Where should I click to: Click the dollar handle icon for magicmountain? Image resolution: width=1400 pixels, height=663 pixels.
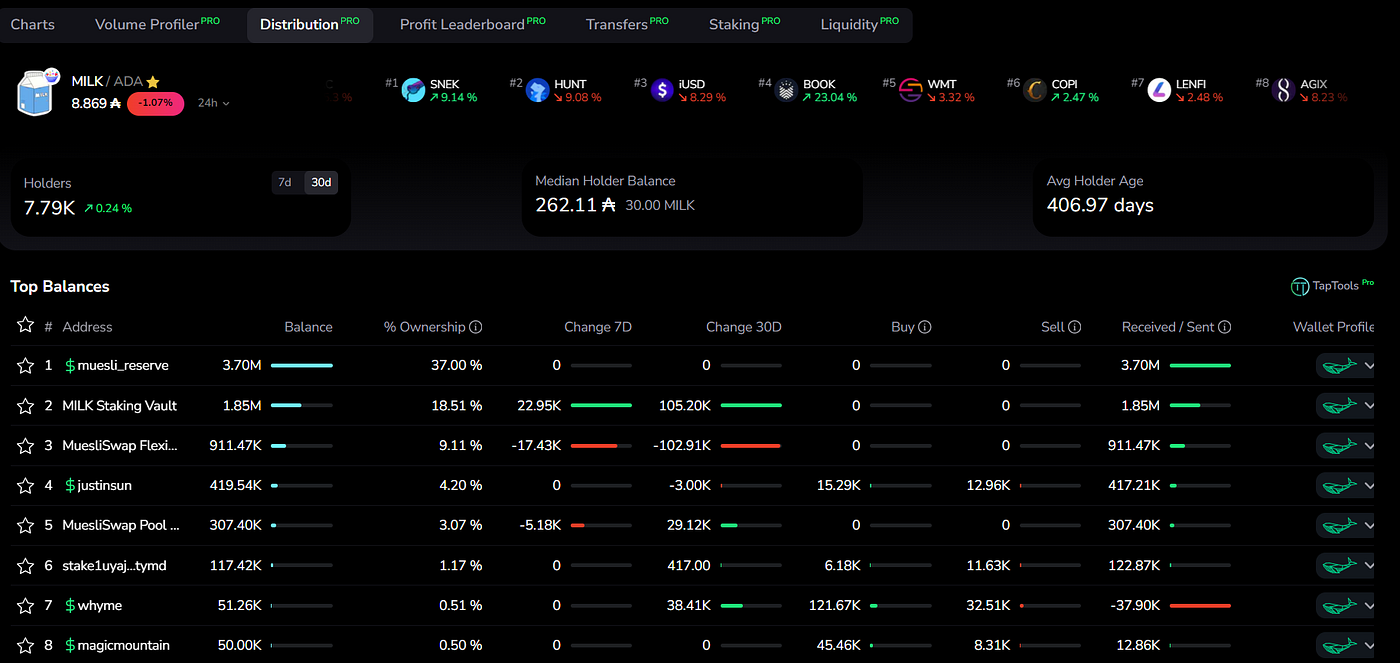point(69,646)
